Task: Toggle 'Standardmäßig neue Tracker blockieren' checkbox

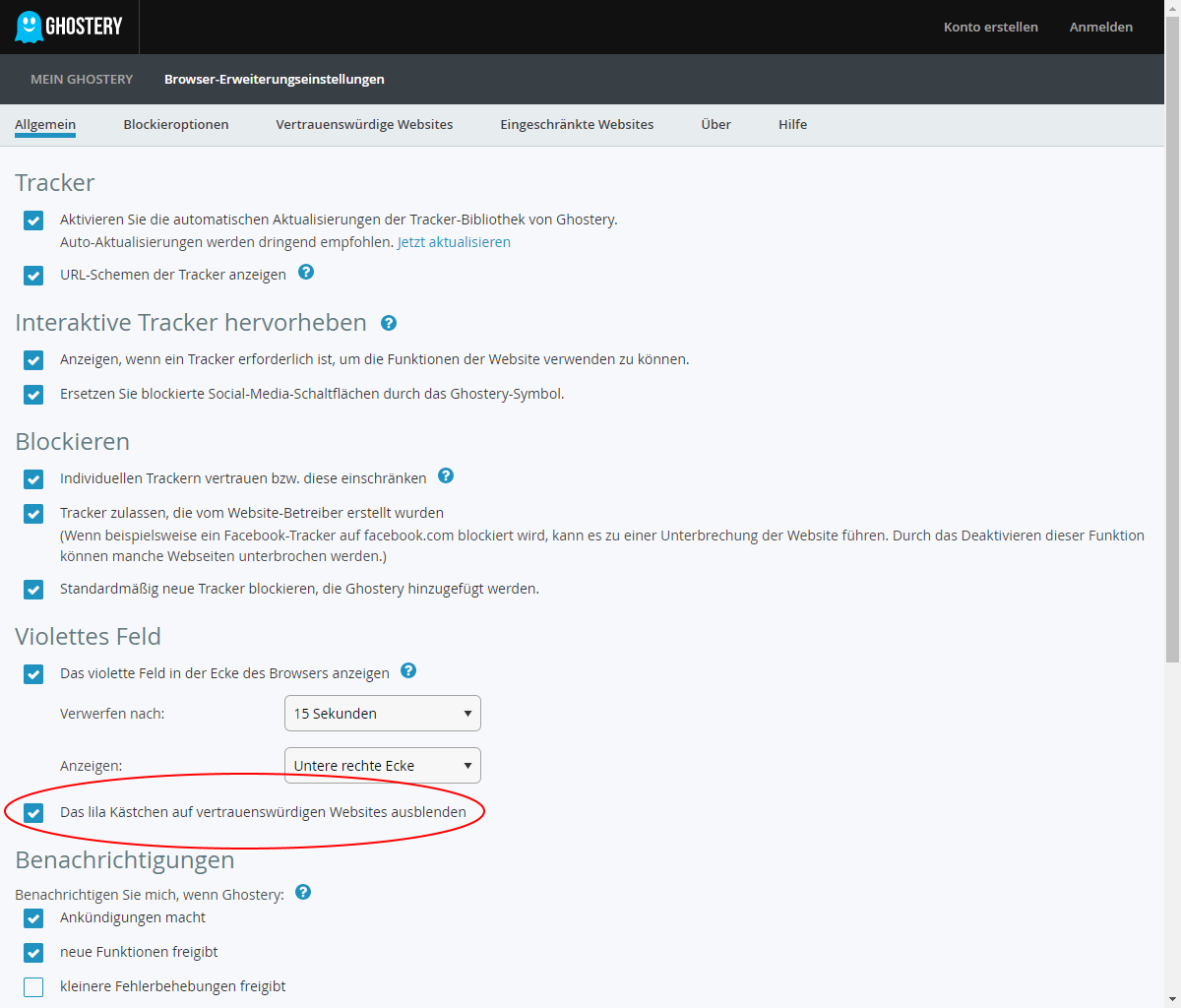Action: coord(33,590)
